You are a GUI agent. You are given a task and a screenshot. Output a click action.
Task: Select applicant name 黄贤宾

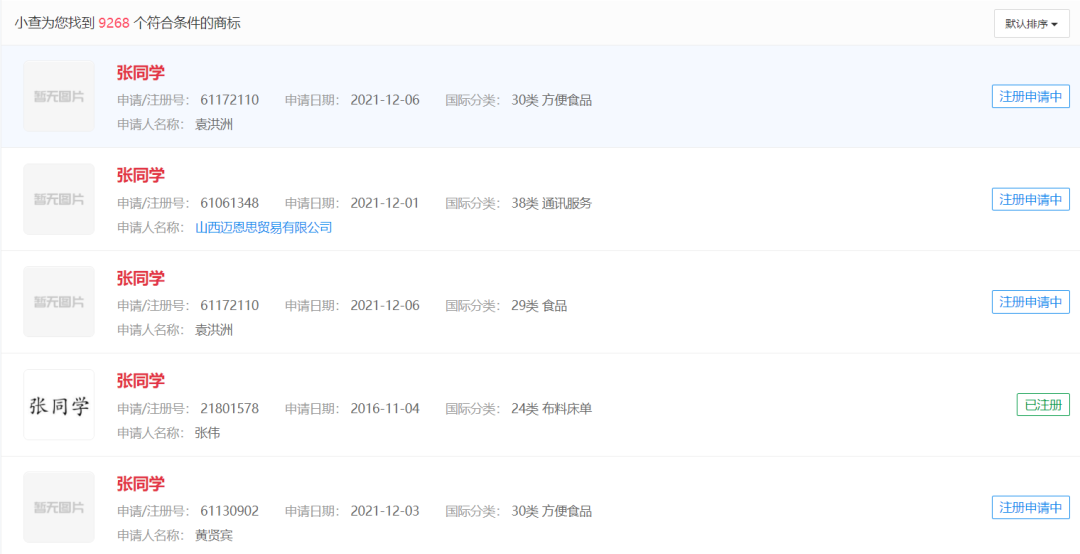click(x=213, y=536)
